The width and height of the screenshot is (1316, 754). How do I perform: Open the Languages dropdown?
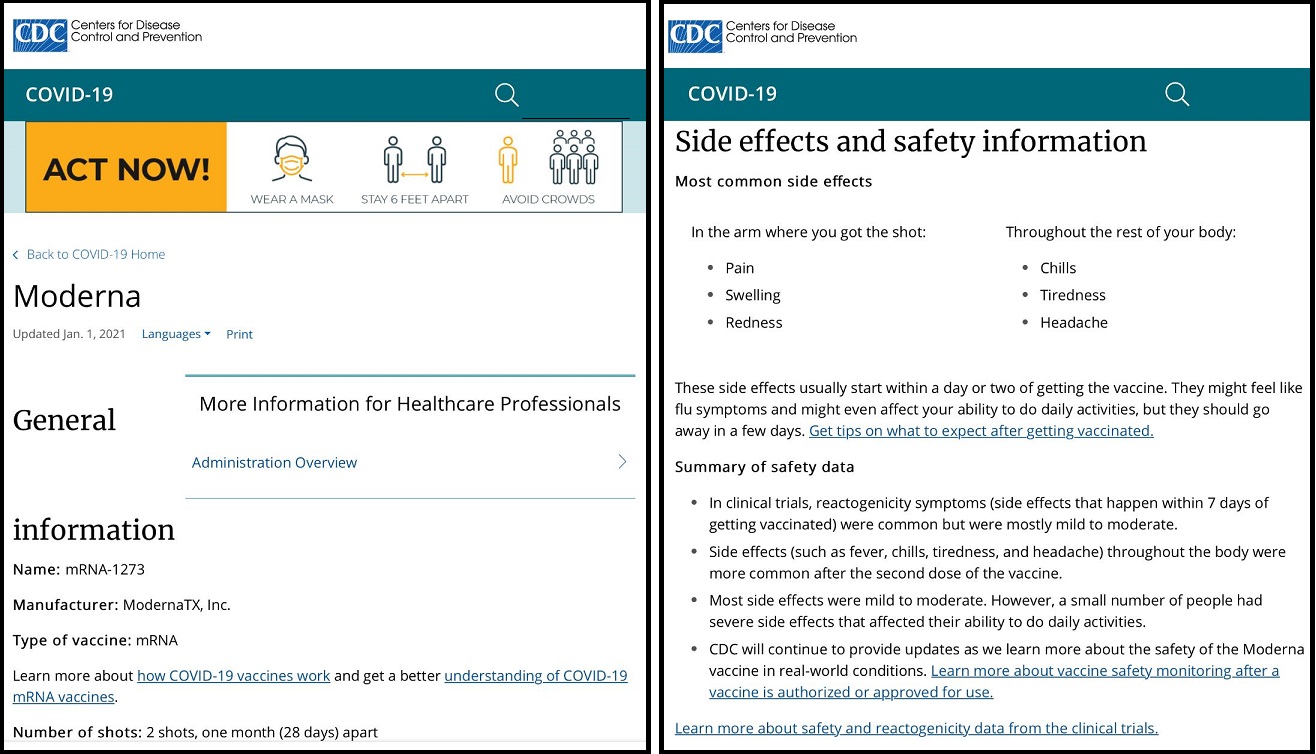click(176, 334)
